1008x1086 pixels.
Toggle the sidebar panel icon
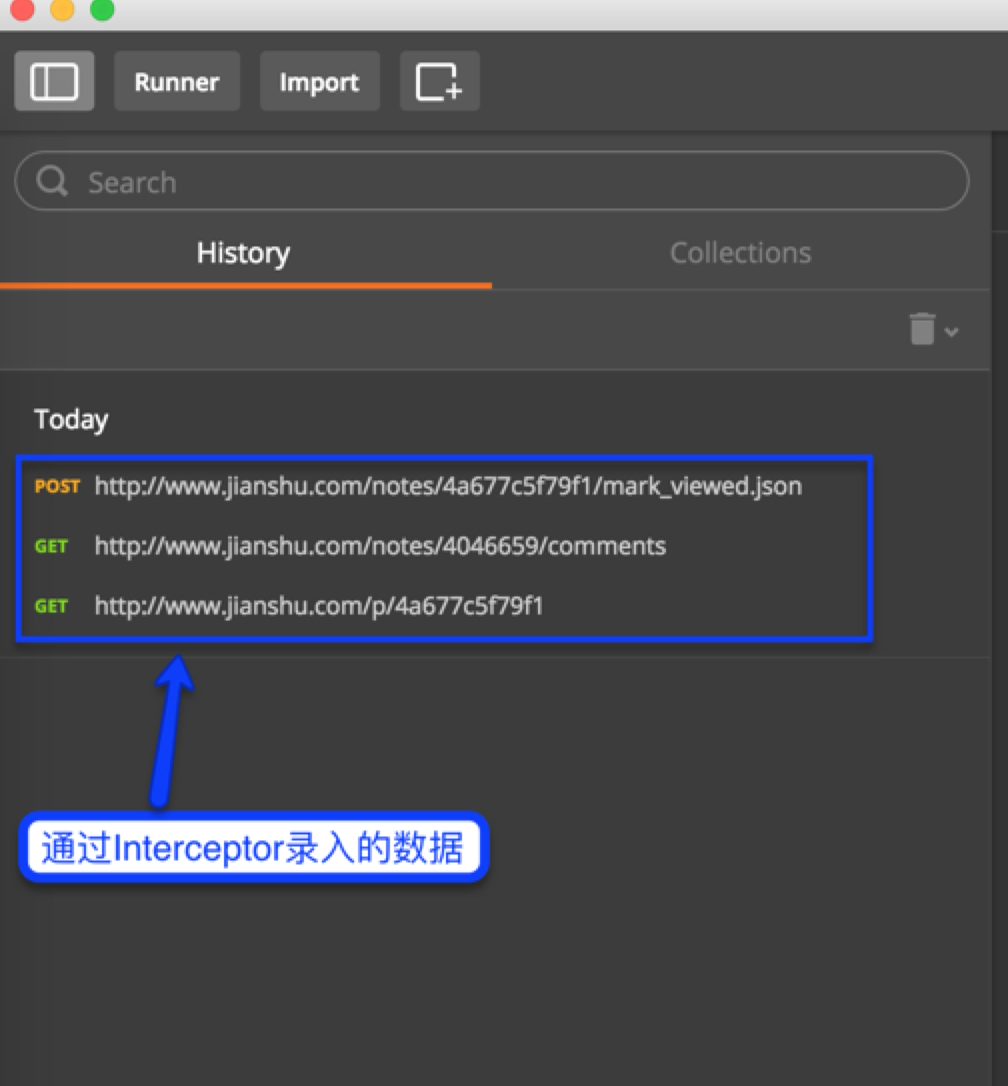tap(54, 81)
